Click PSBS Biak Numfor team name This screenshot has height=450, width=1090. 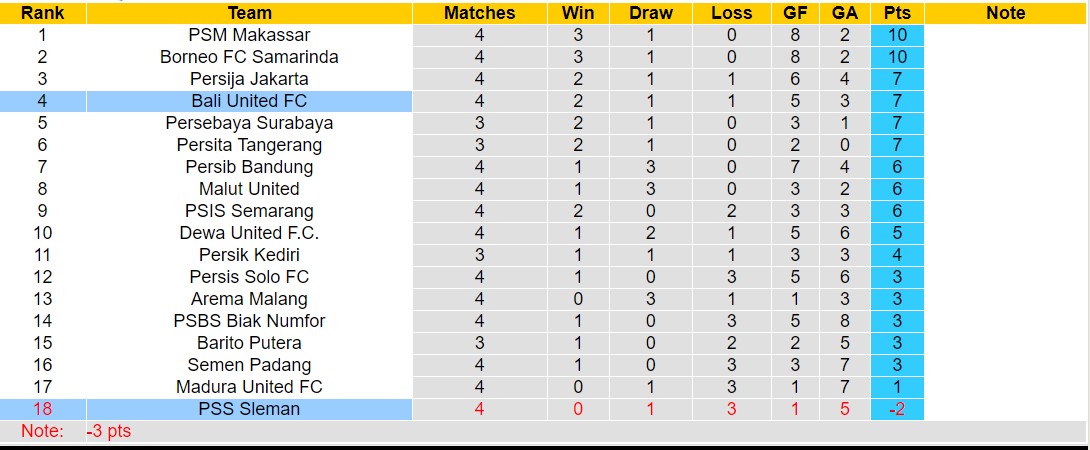coord(249,321)
